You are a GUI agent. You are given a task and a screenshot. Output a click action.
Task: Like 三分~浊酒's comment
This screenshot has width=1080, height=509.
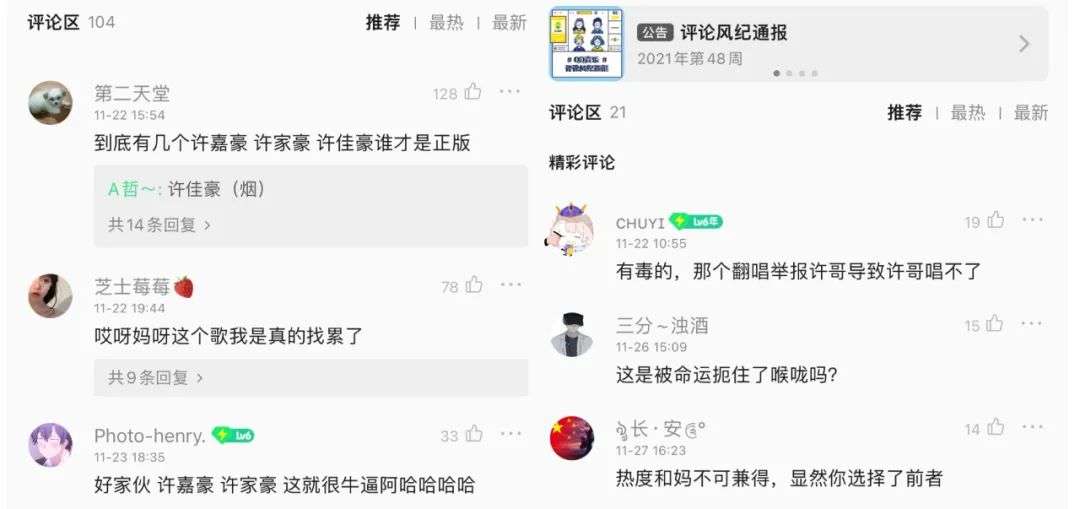[995, 324]
